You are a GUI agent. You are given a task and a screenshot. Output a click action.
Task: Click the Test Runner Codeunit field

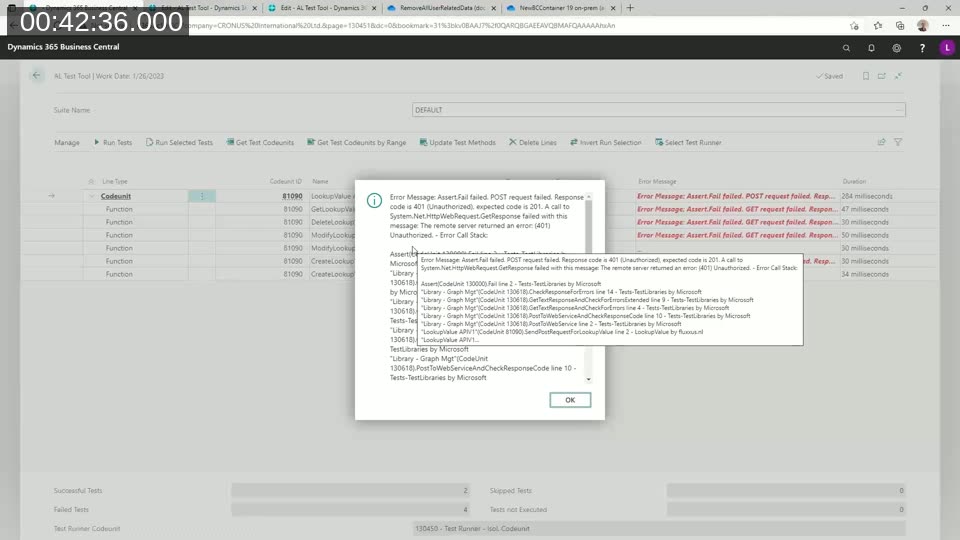point(659,528)
